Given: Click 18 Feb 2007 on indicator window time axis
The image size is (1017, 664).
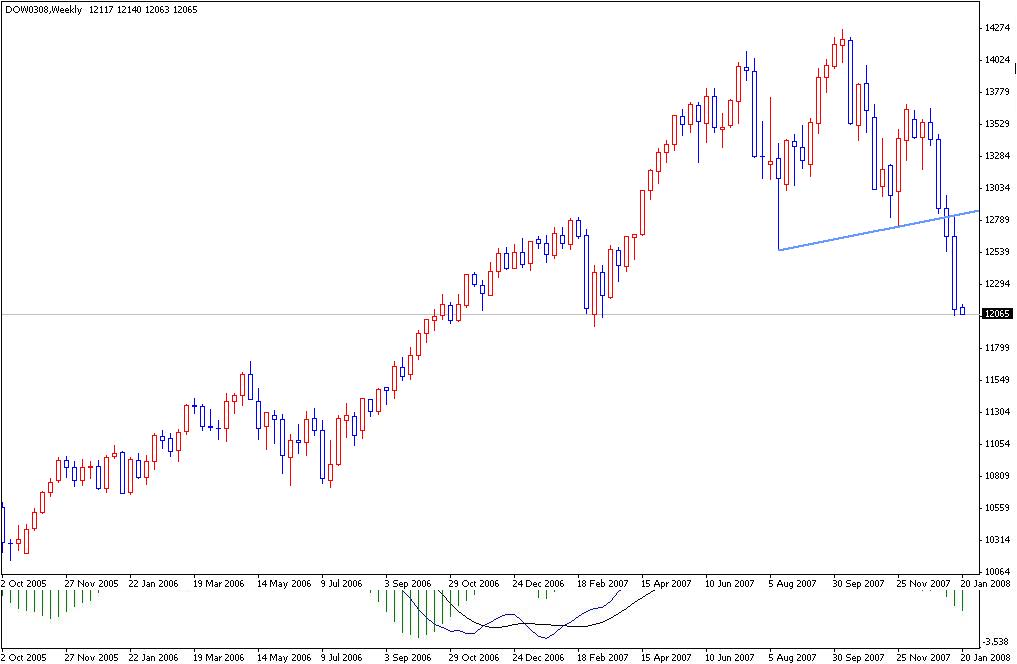Looking at the screenshot, I should pos(603,658).
